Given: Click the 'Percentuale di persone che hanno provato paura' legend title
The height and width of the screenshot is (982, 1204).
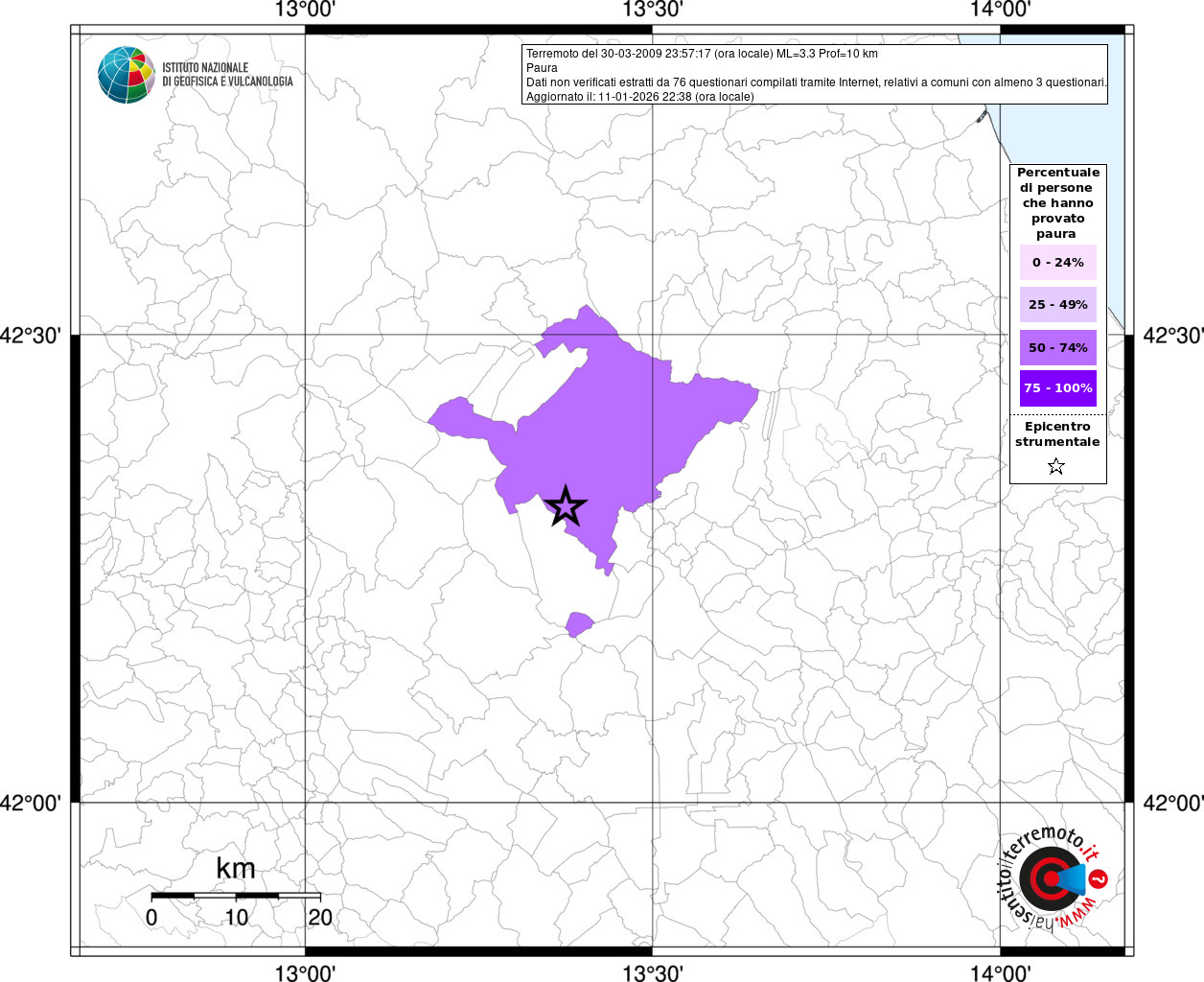Looking at the screenshot, I should 1058,203.
